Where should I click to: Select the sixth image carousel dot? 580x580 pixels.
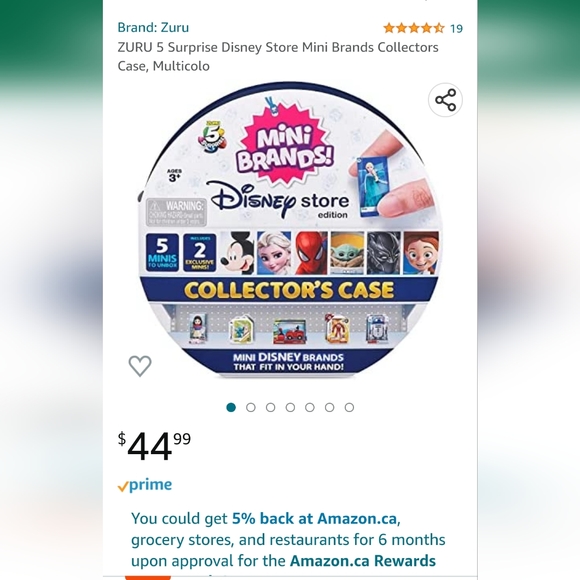(330, 407)
